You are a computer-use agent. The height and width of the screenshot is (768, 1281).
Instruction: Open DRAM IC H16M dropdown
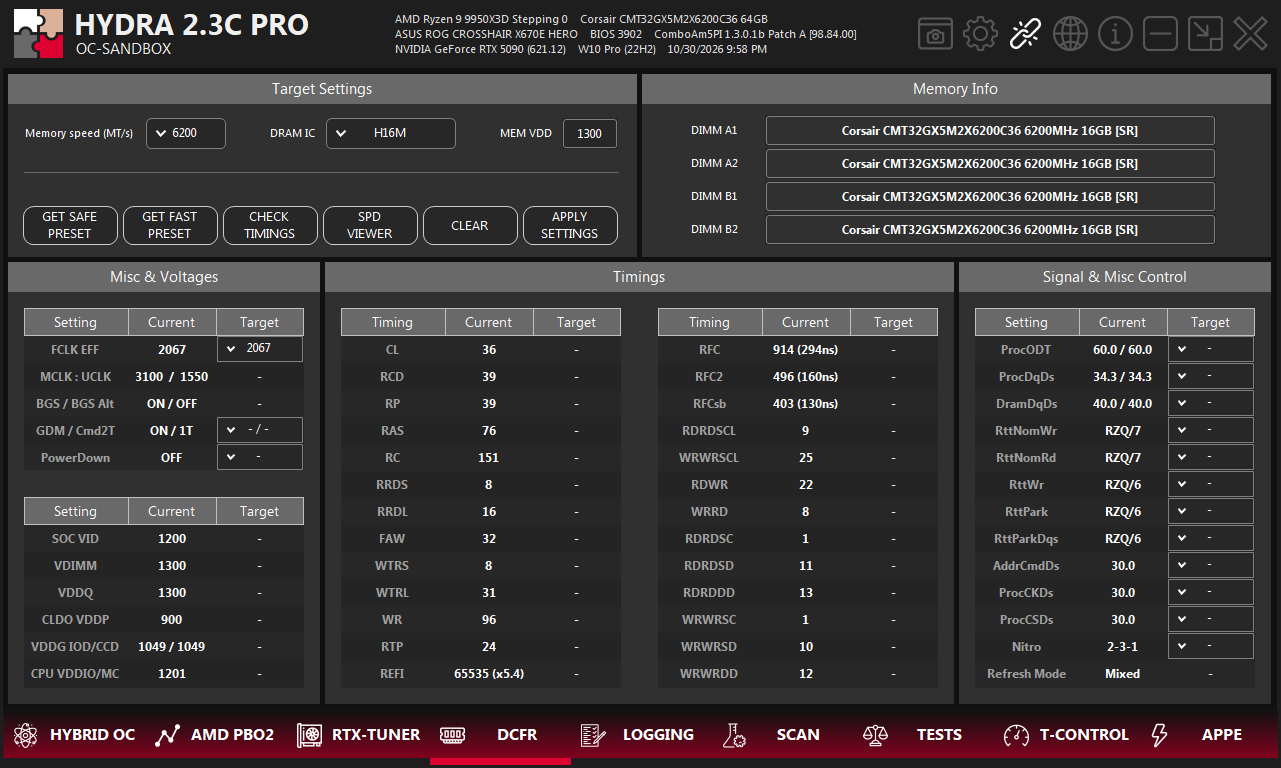(391, 133)
